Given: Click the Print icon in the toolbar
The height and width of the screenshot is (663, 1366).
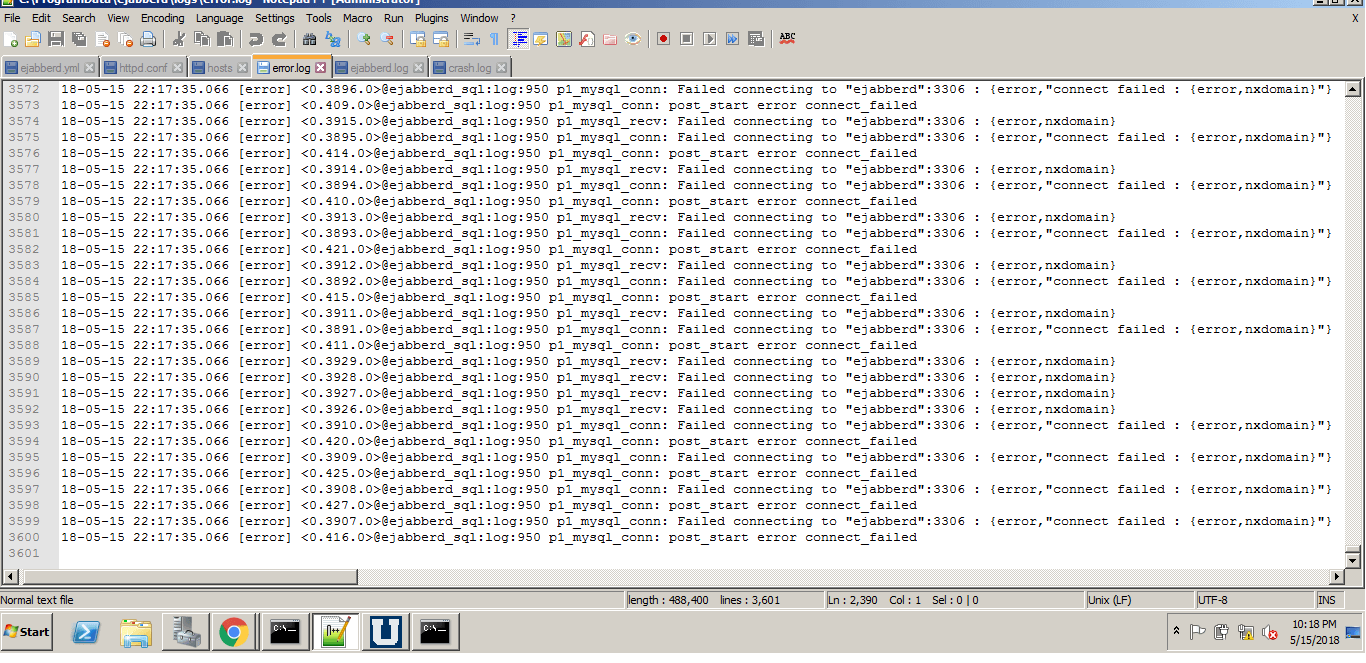Looking at the screenshot, I should coord(148,39).
